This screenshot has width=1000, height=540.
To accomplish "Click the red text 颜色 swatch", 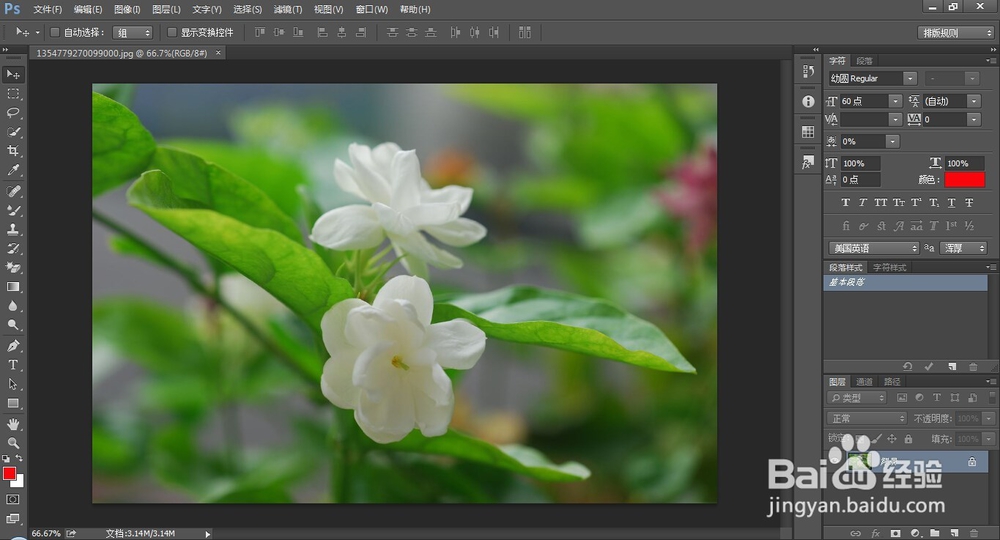I will tap(964, 180).
